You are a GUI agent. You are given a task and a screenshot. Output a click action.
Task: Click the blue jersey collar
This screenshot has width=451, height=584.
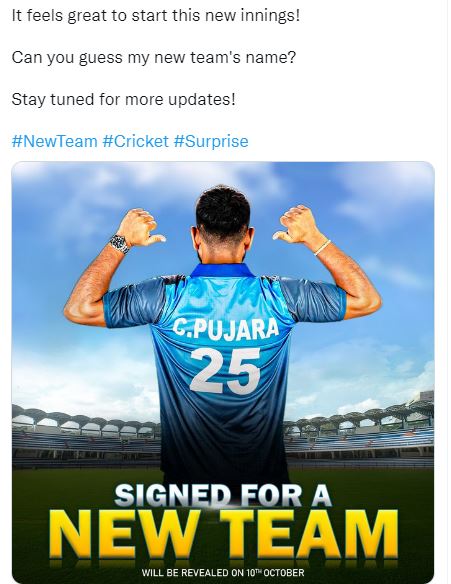tap(222, 270)
